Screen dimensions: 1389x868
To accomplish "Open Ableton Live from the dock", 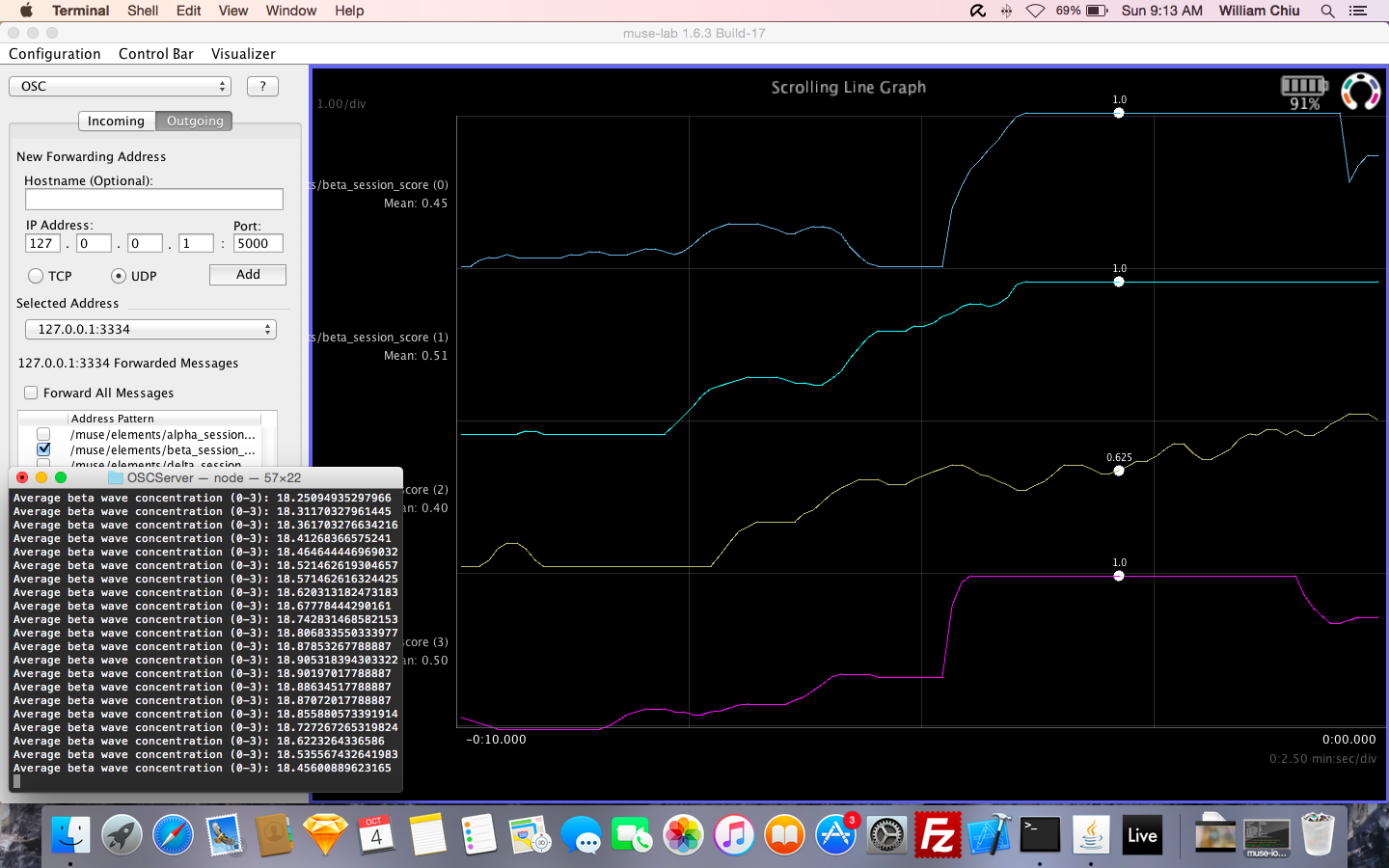I will (1142, 835).
